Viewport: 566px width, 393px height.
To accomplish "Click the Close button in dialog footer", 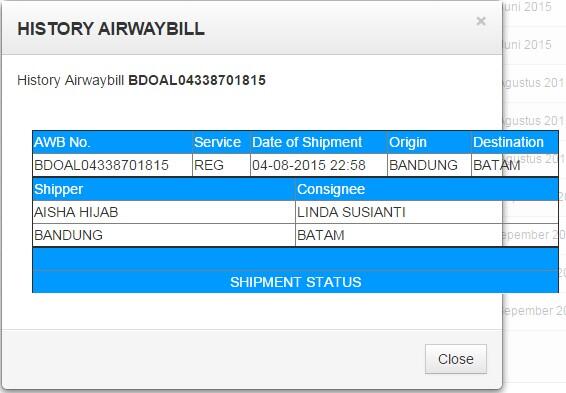I will (456, 359).
